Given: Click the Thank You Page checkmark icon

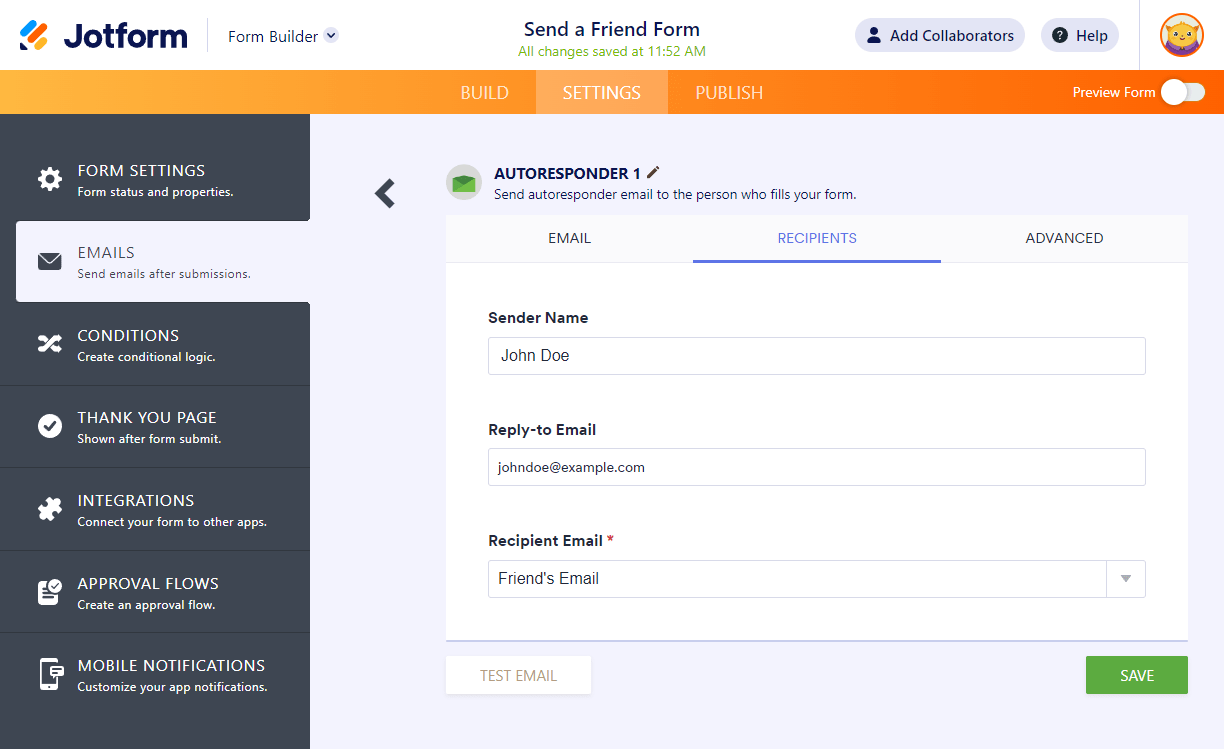Looking at the screenshot, I should point(49,426).
